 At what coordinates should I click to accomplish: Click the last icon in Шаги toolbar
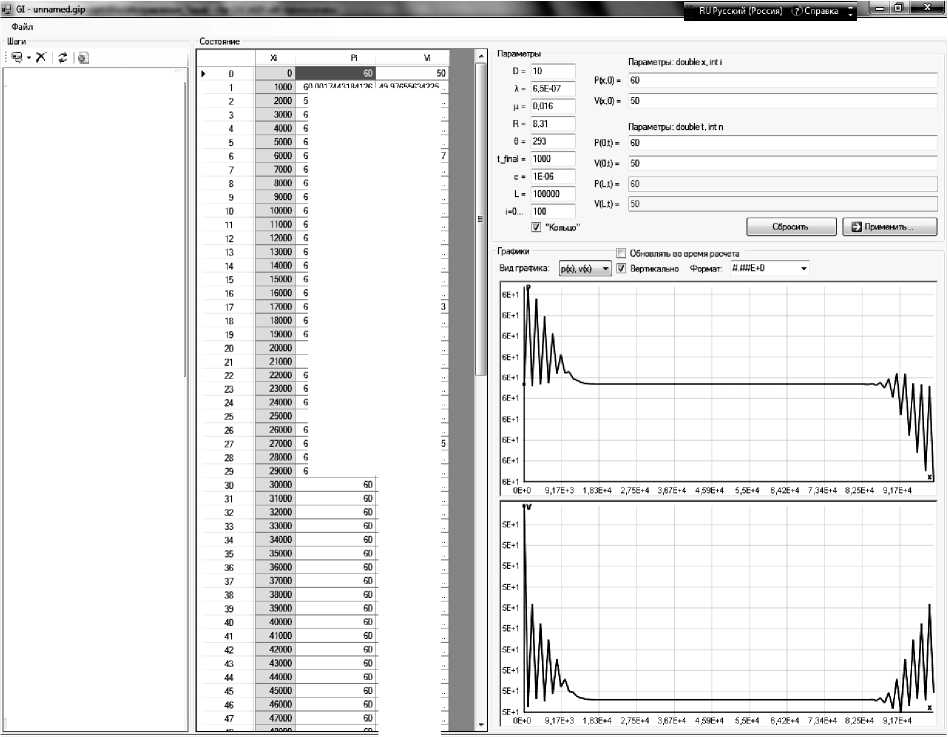[x=82, y=58]
